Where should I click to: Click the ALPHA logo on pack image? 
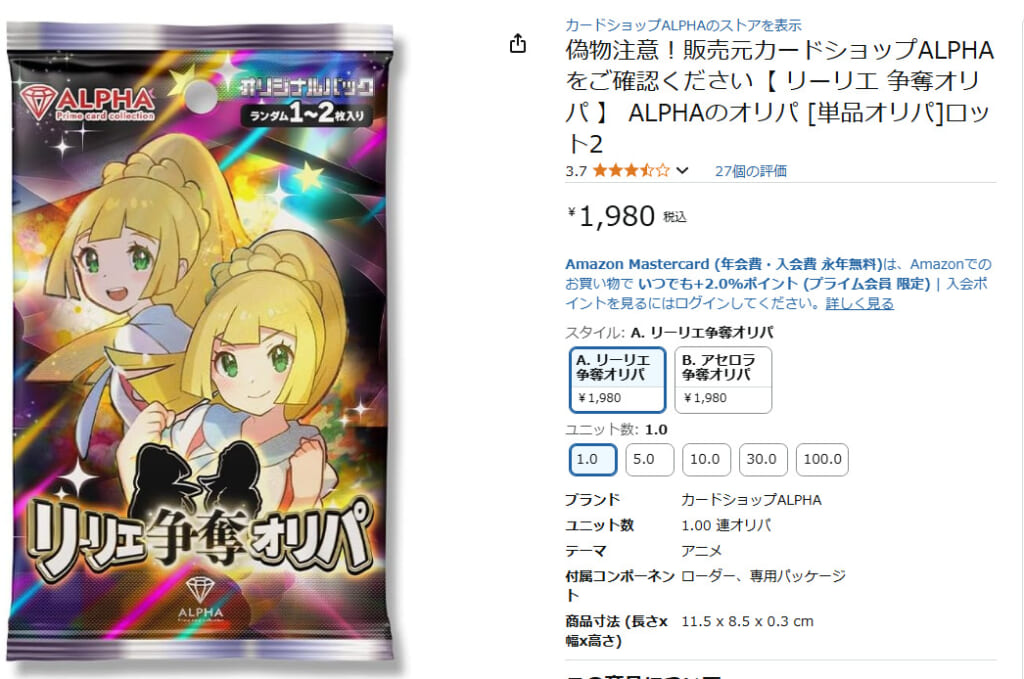point(88,103)
